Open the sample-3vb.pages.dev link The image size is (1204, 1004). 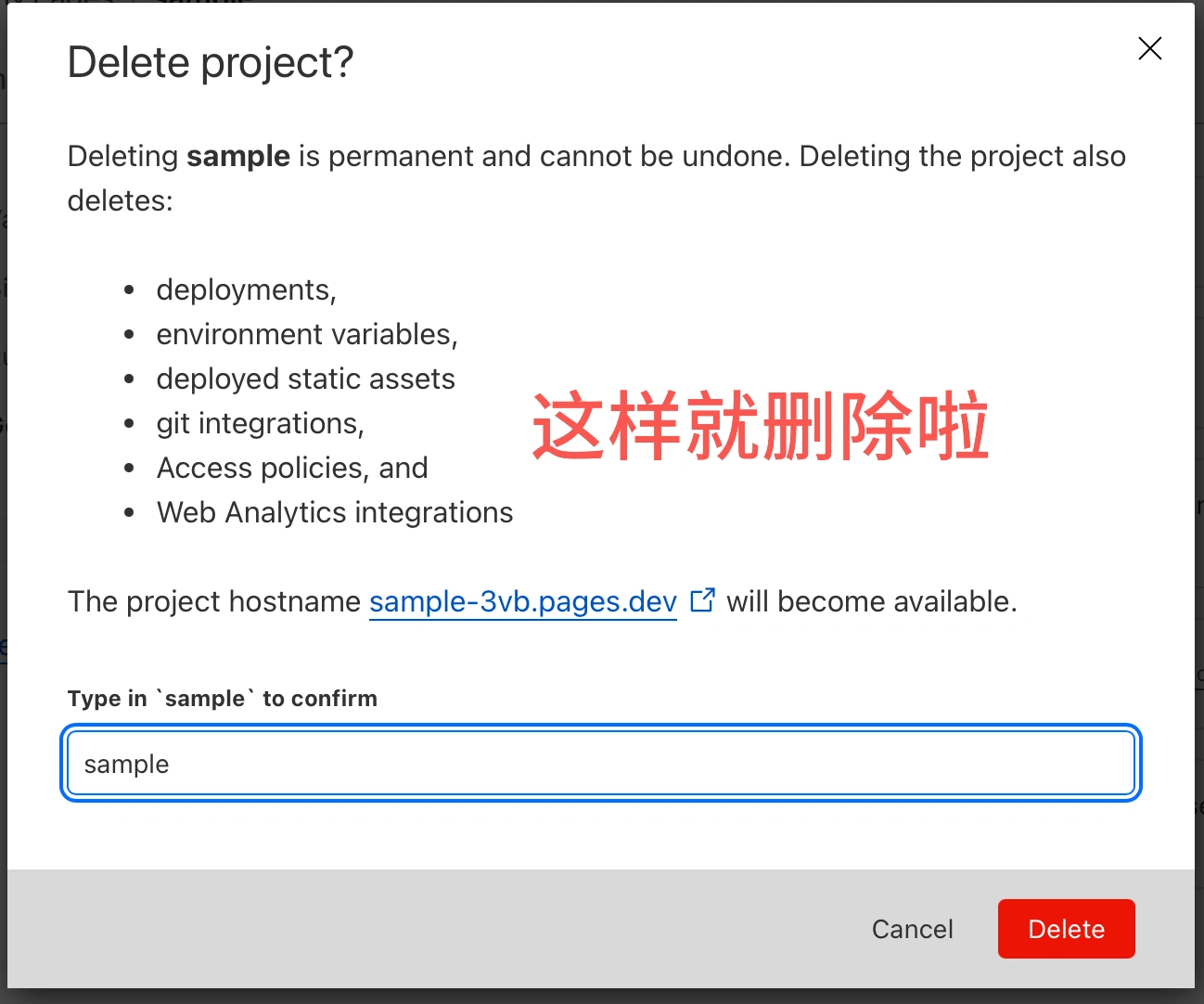(x=522, y=602)
